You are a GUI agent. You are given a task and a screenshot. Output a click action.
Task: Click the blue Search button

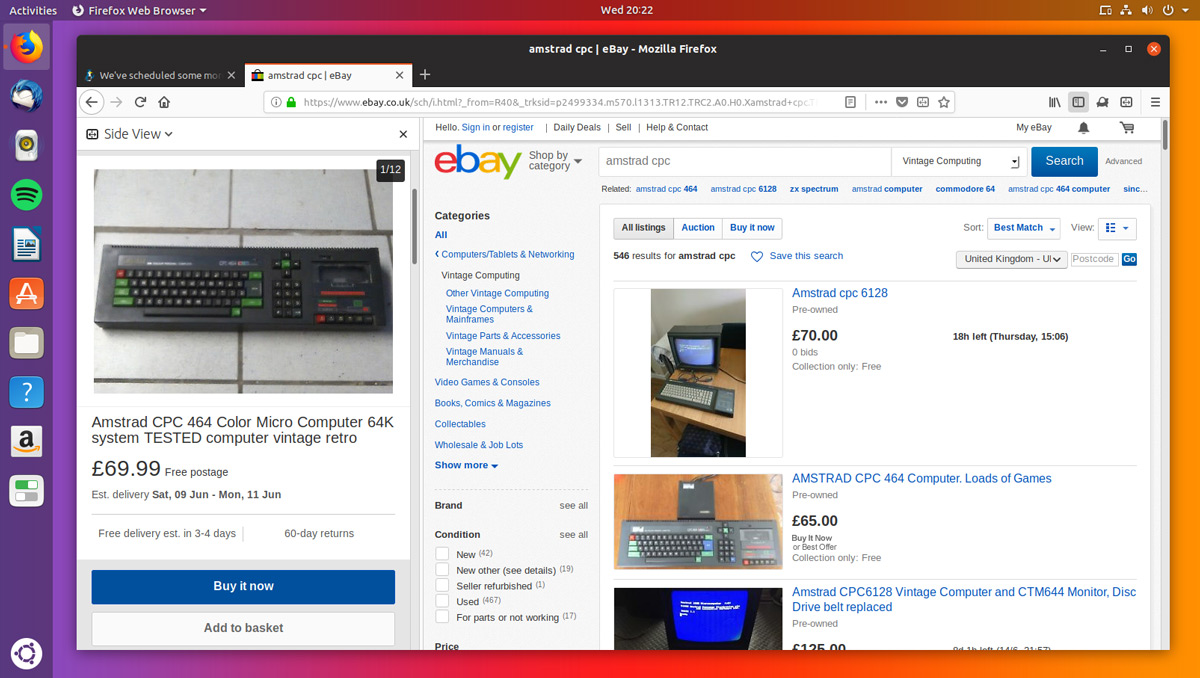(x=1064, y=161)
